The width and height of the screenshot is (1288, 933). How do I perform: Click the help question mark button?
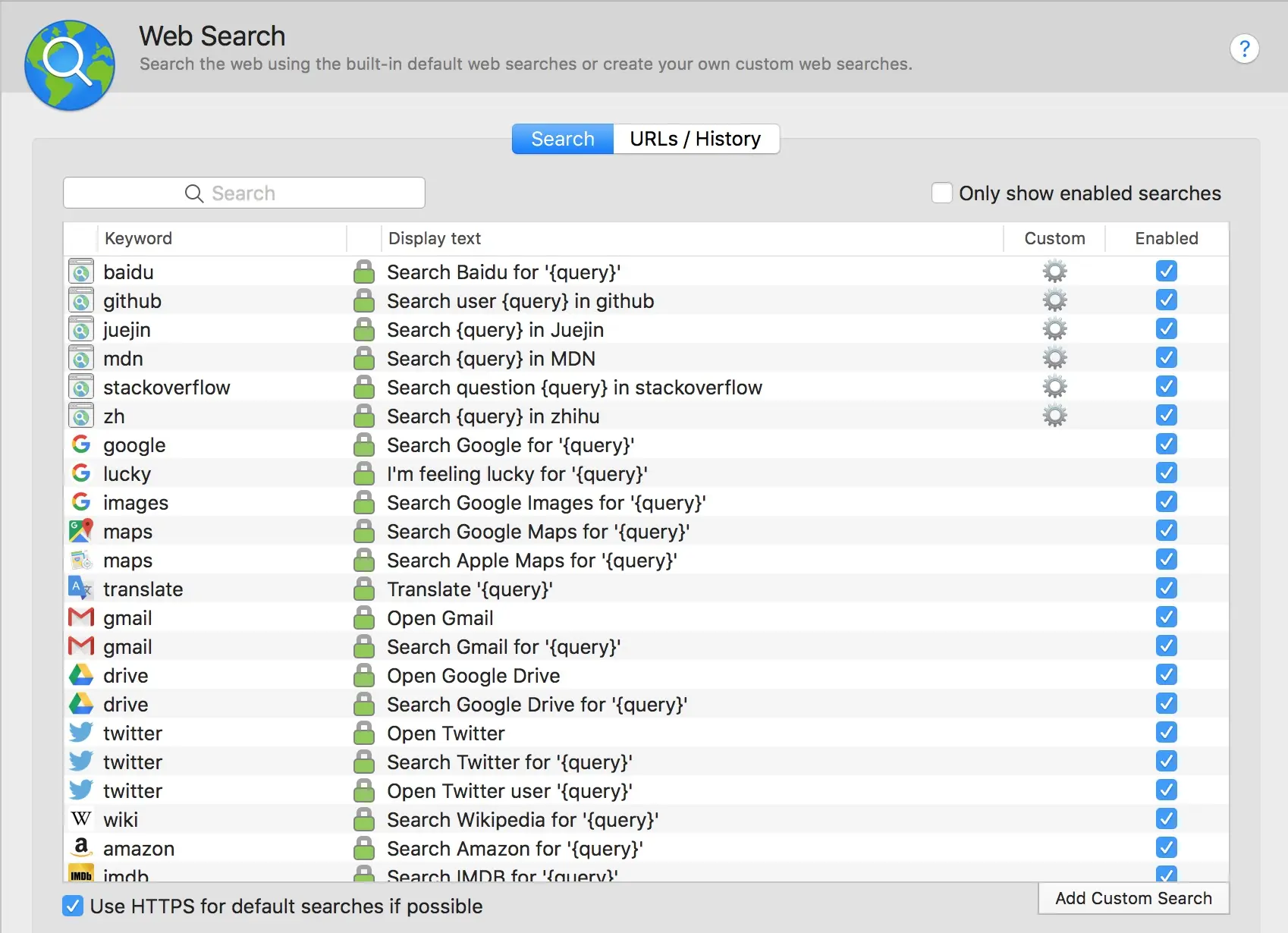(x=1244, y=49)
